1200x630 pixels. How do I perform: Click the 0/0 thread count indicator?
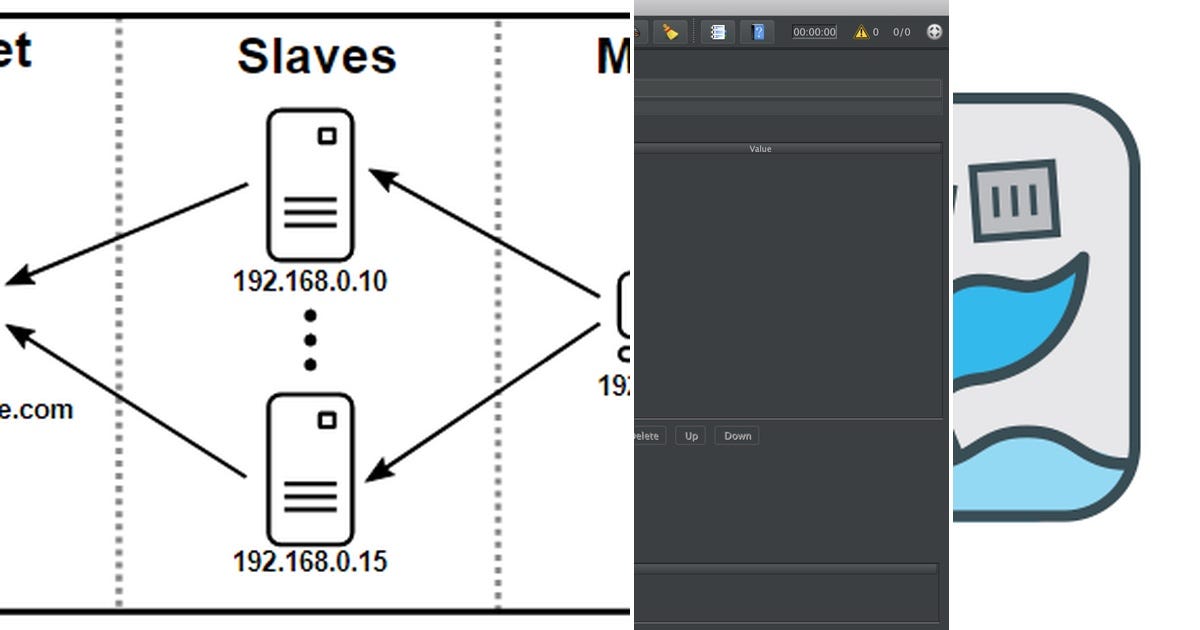(902, 32)
